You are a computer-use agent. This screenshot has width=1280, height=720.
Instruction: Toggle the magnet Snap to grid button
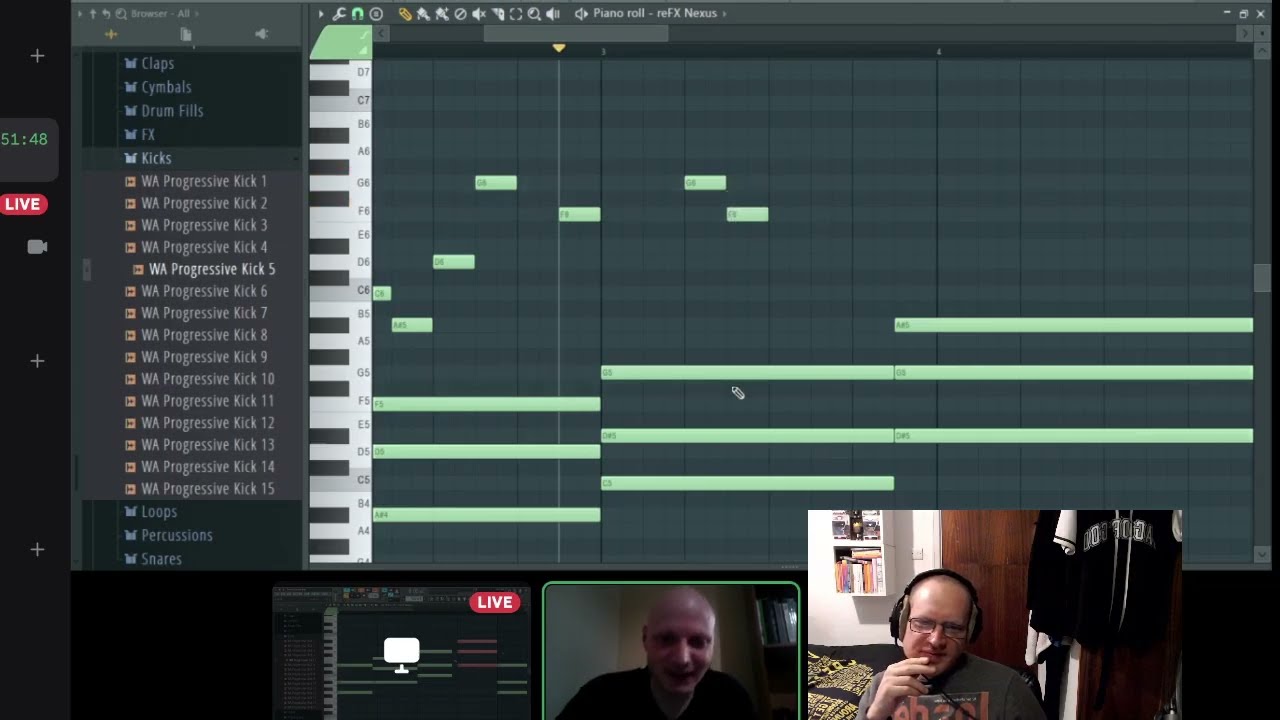[357, 14]
